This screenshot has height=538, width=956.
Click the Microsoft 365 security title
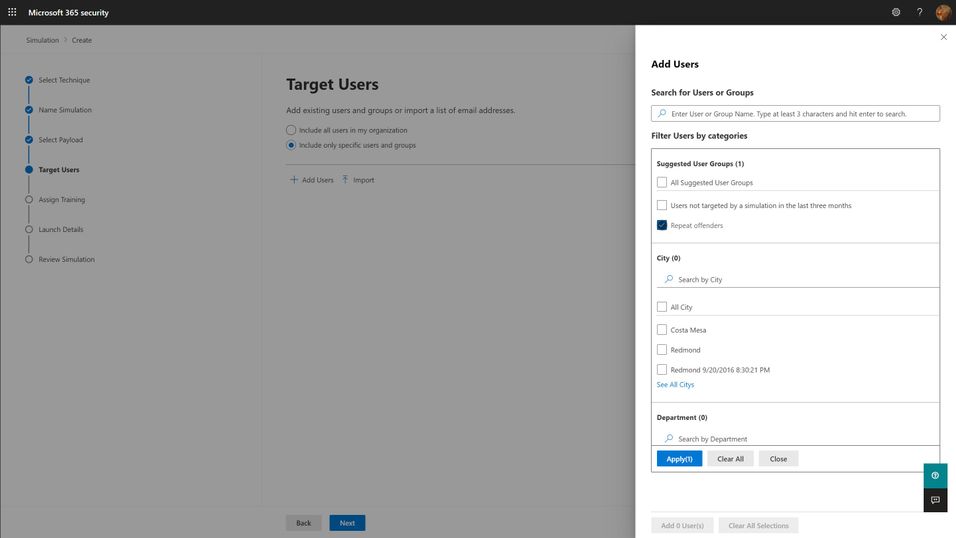(68, 12)
